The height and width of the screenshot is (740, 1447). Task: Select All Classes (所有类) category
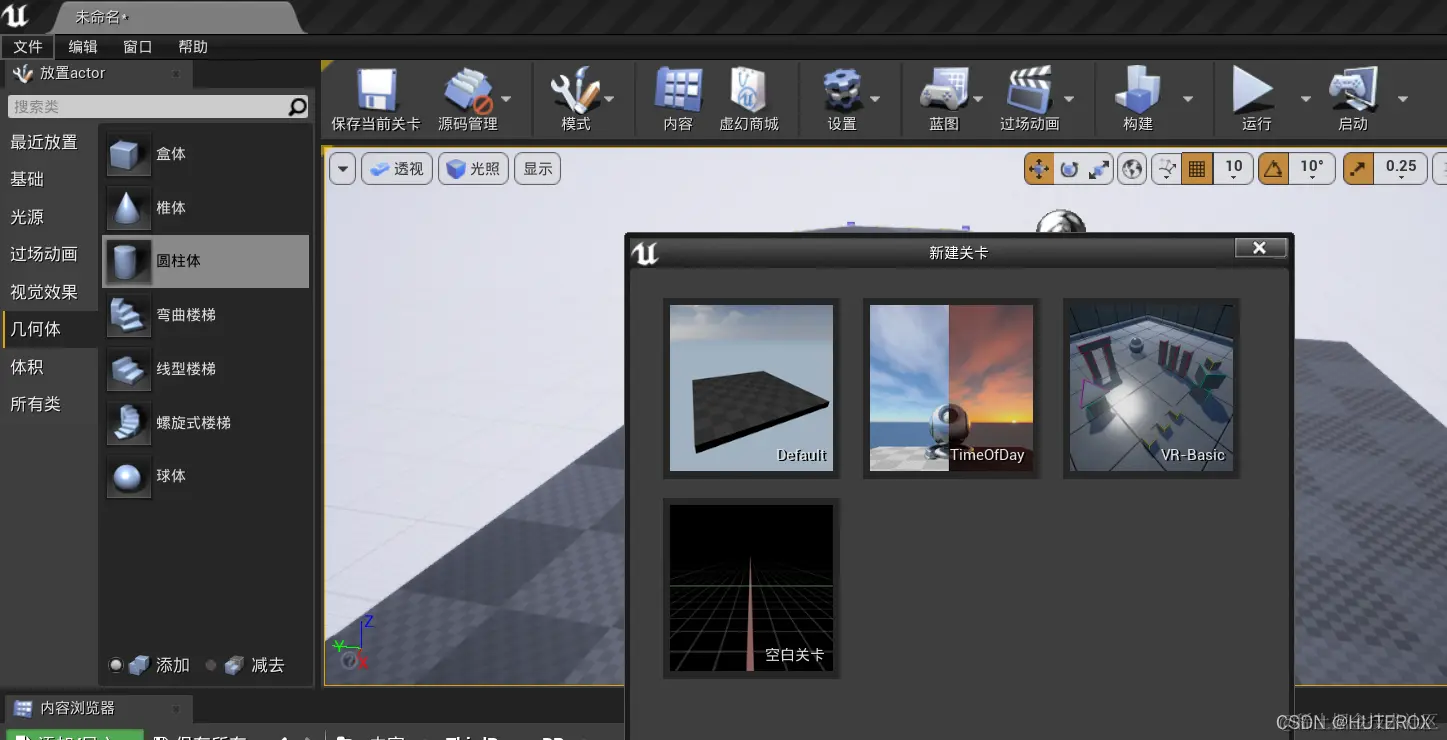click(x=49, y=404)
